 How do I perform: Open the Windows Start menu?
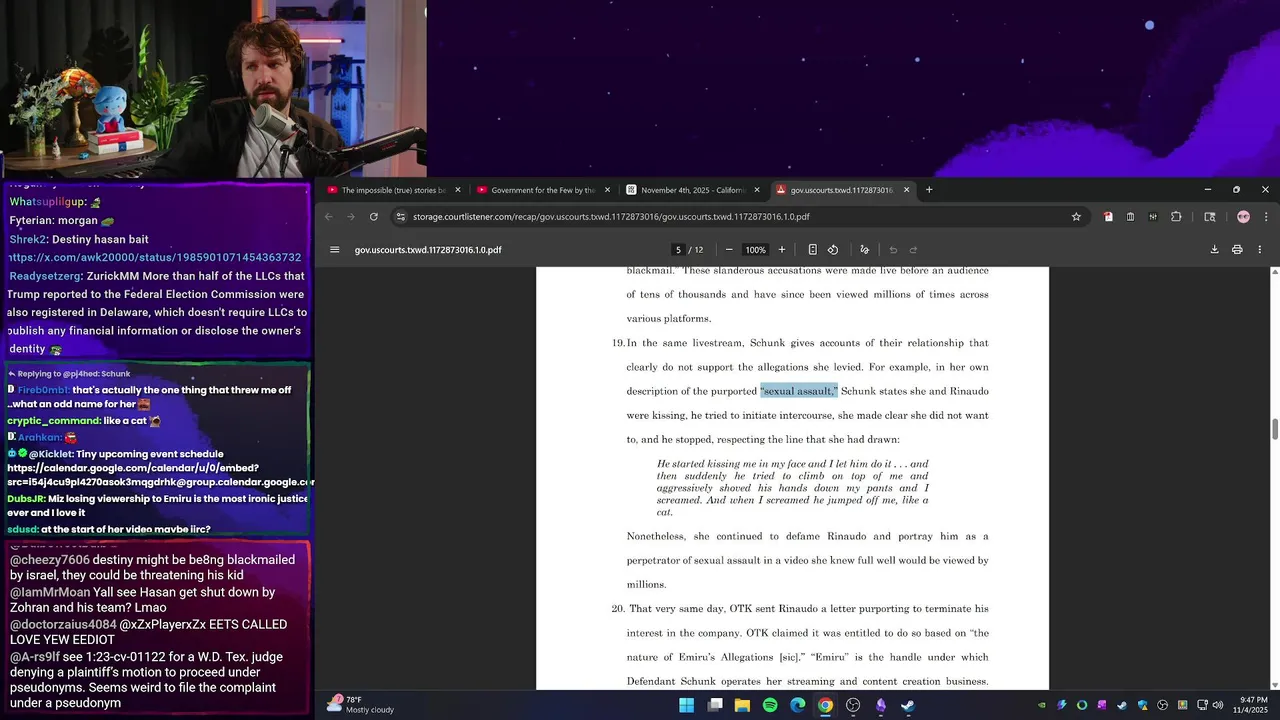[x=687, y=705]
